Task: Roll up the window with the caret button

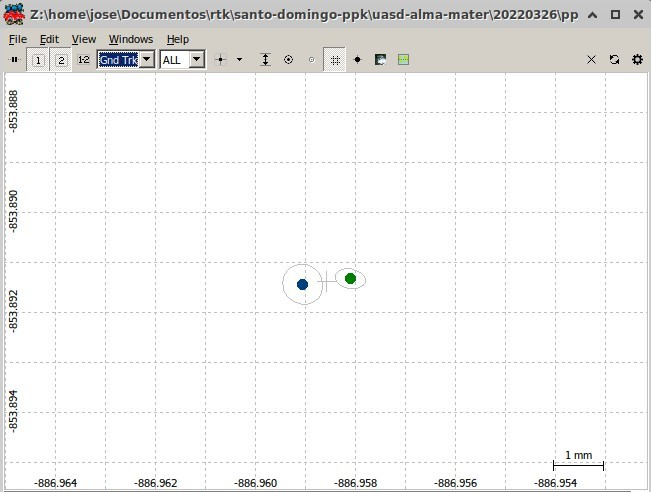Action: pyautogui.click(x=592, y=15)
